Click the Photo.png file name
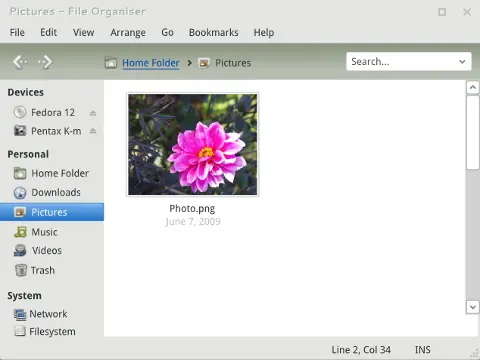Image resolution: width=480 pixels, height=360 pixels. click(x=192, y=209)
